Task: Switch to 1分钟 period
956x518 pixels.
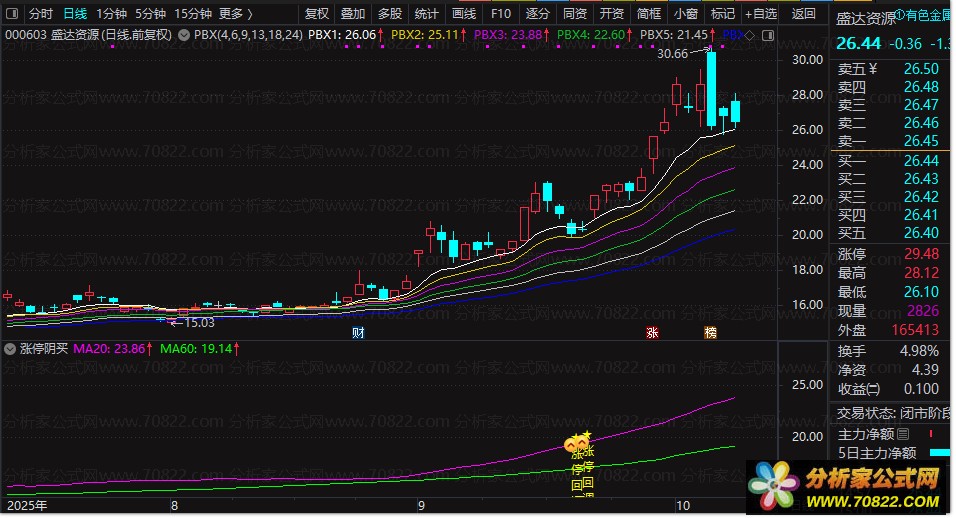Action: [x=112, y=13]
